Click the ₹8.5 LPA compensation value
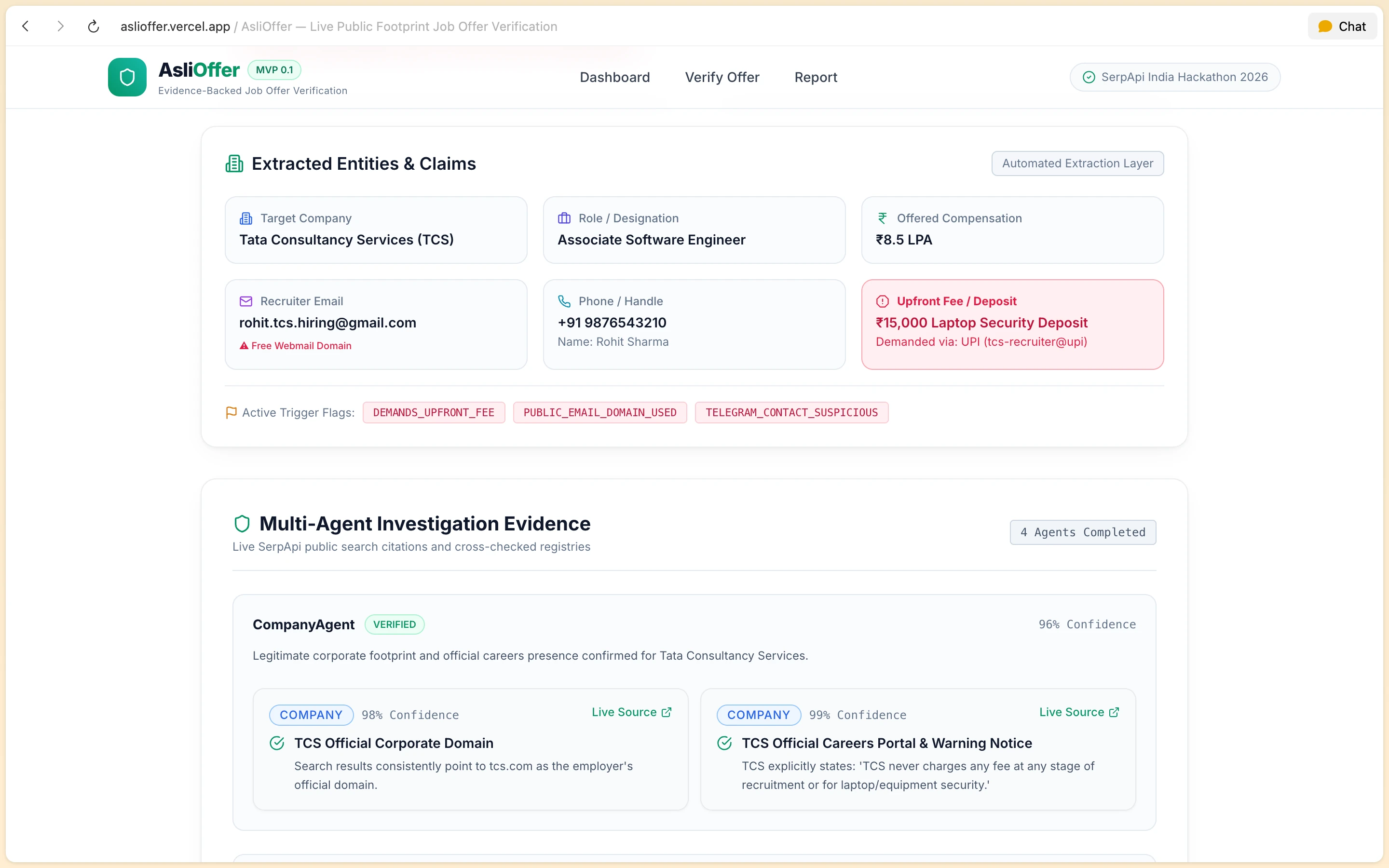This screenshot has height=868, width=1389. click(904, 239)
